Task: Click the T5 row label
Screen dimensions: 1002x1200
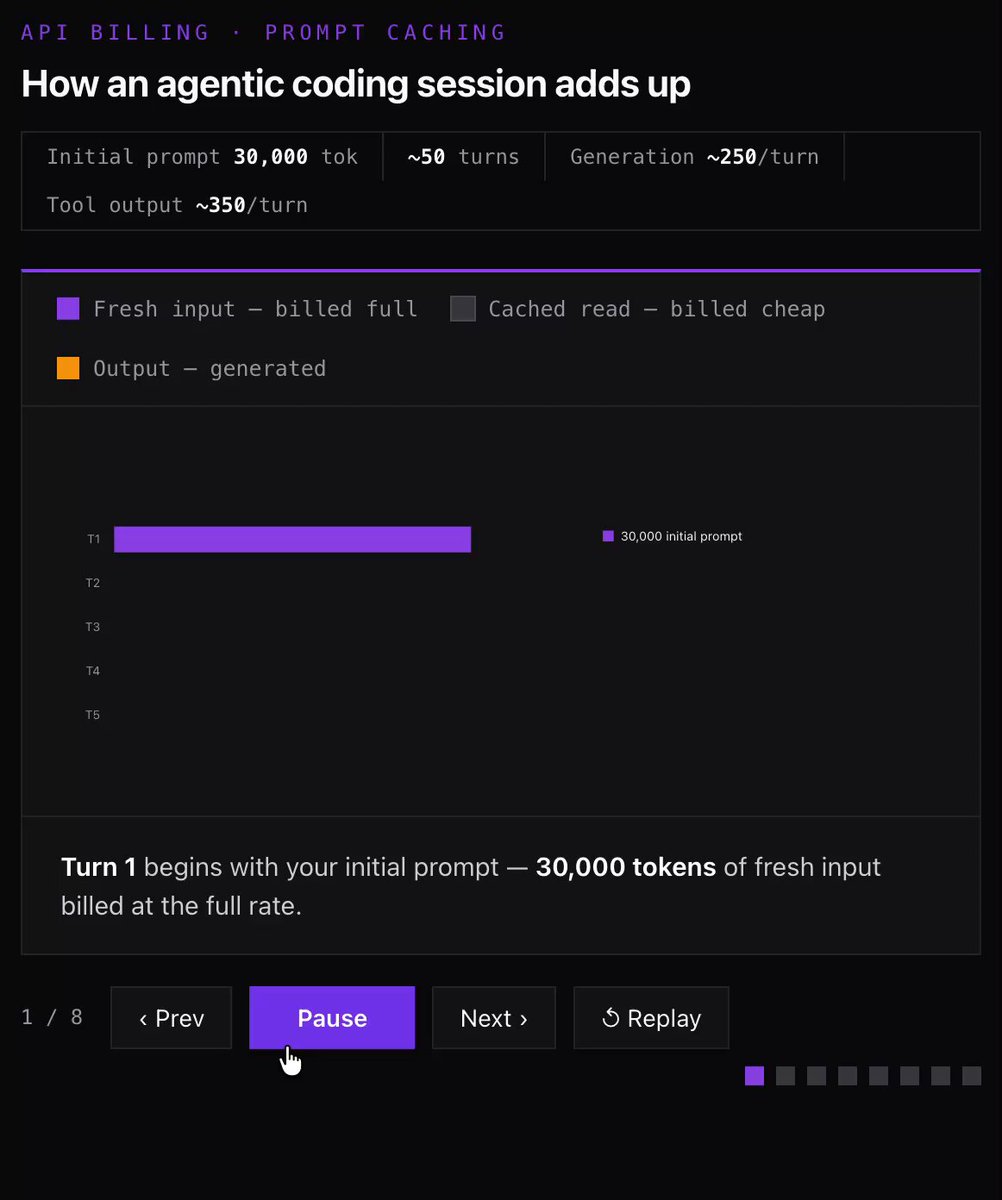Action: click(93, 715)
